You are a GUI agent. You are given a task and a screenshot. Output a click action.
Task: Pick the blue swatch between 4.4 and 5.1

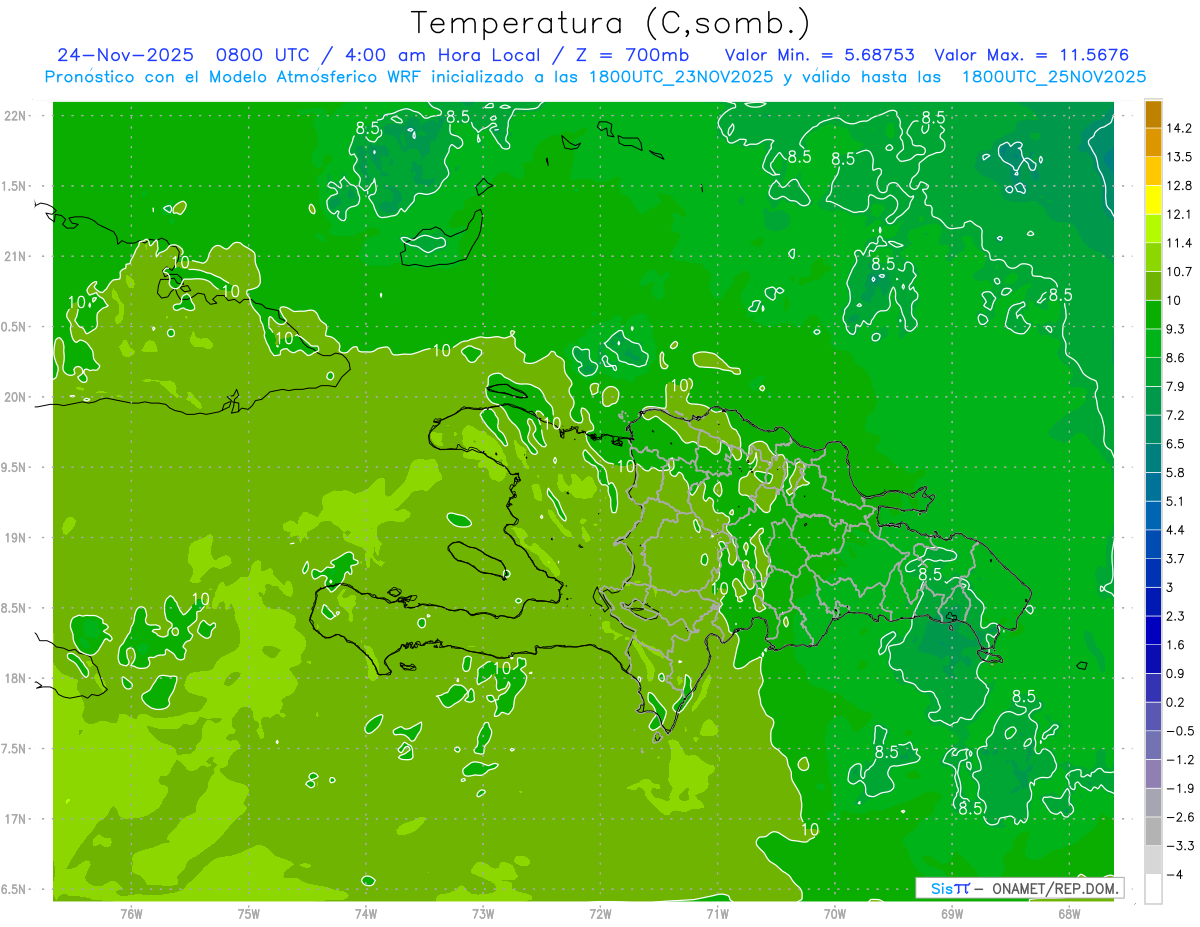[1153, 515]
